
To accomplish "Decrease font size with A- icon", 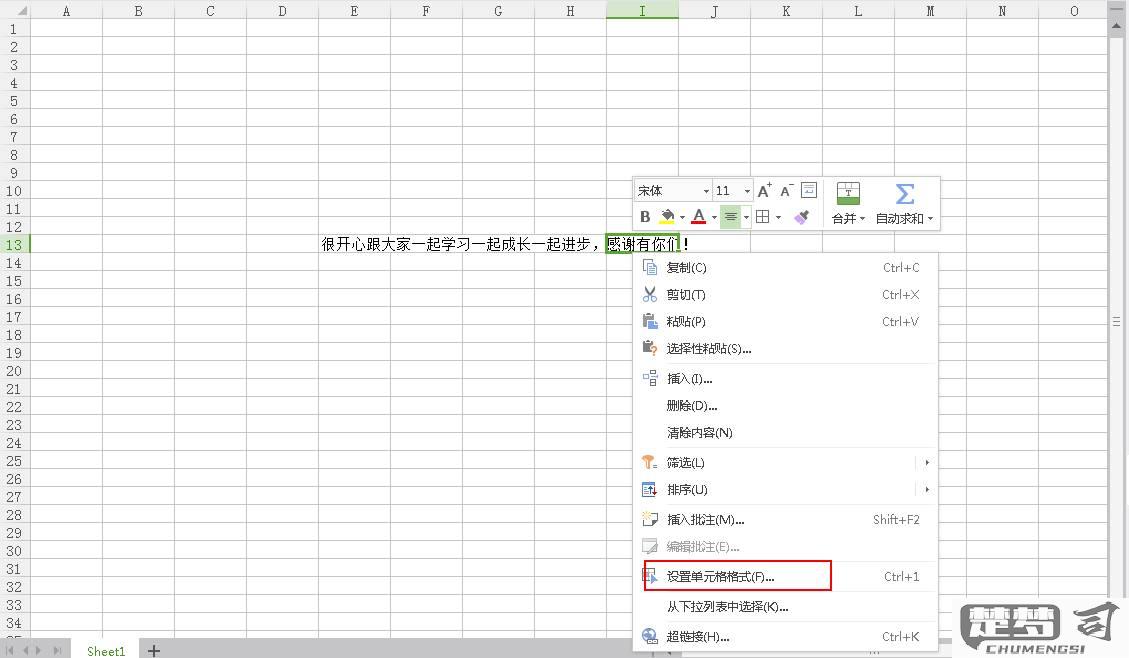I will [786, 190].
